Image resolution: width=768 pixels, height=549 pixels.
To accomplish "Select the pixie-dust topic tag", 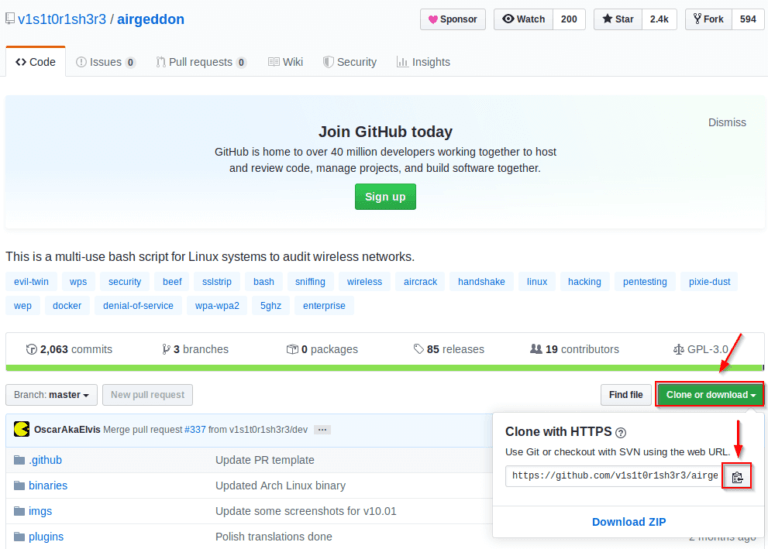I will pyautogui.click(x=709, y=282).
